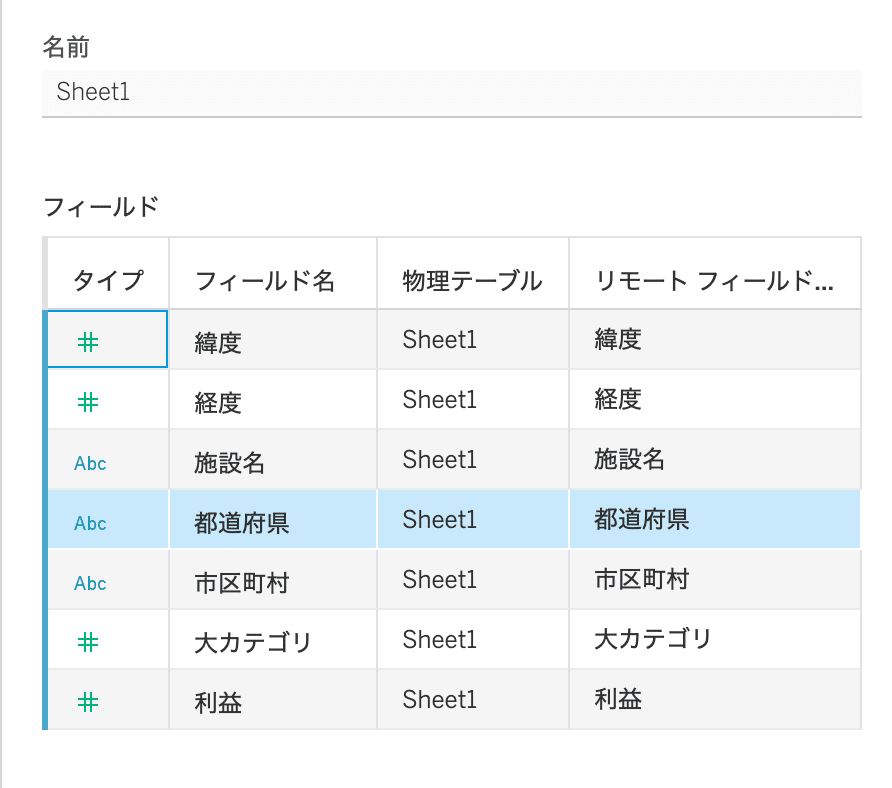892x788 pixels.
Task: Click the number type icon for 大カテゴリ
Action: pos(88,643)
